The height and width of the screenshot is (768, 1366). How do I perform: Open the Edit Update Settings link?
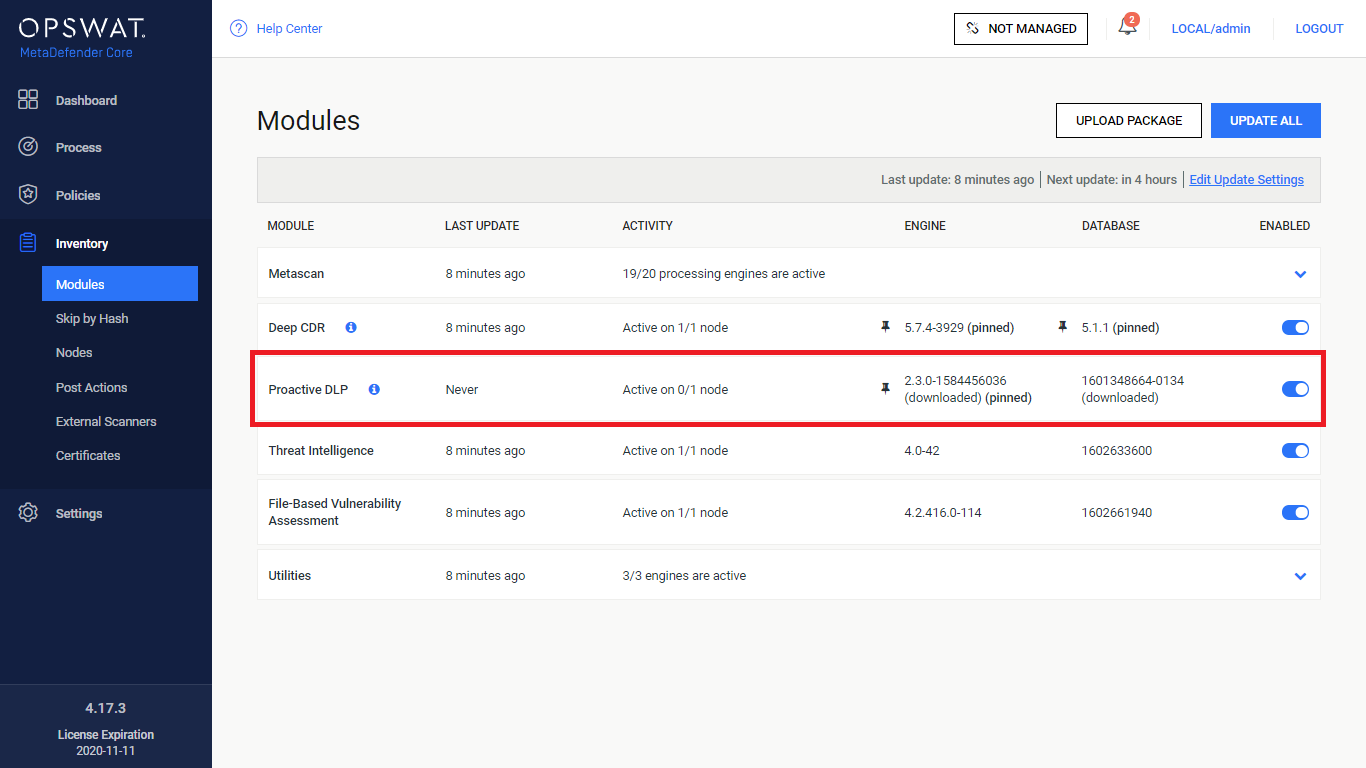pyautogui.click(x=1246, y=179)
